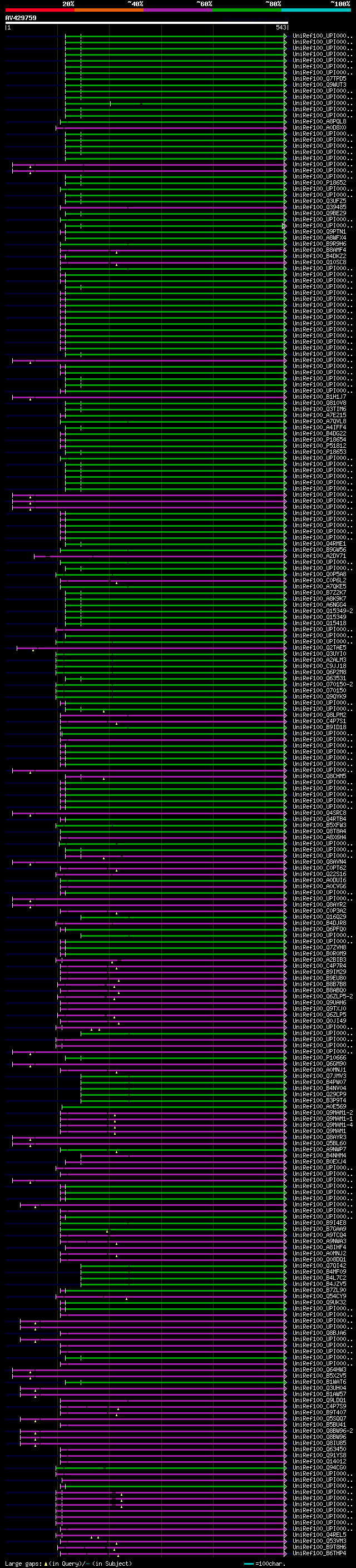This screenshot has width=356, height=1568.
Task: Select the UniRef100_P18653 label
Action: [319, 452]
